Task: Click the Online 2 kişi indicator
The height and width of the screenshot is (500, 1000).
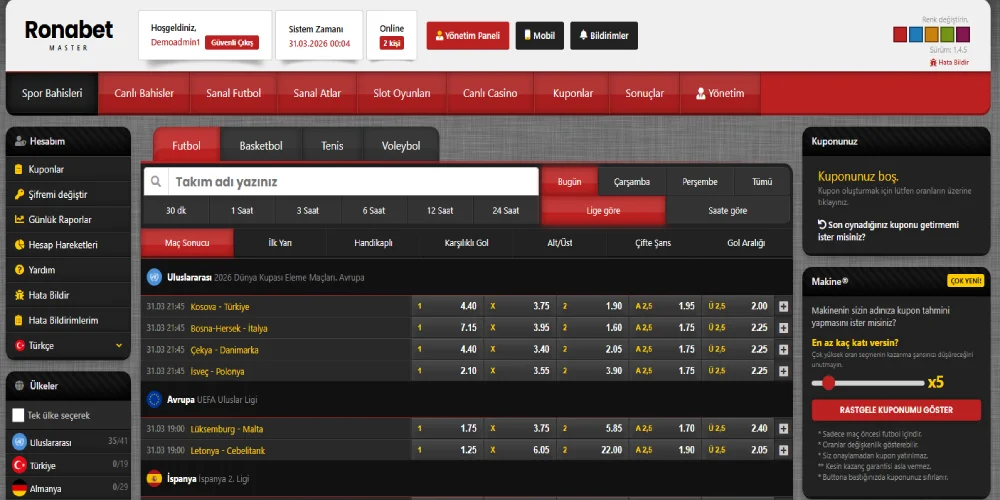Action: pos(392,36)
